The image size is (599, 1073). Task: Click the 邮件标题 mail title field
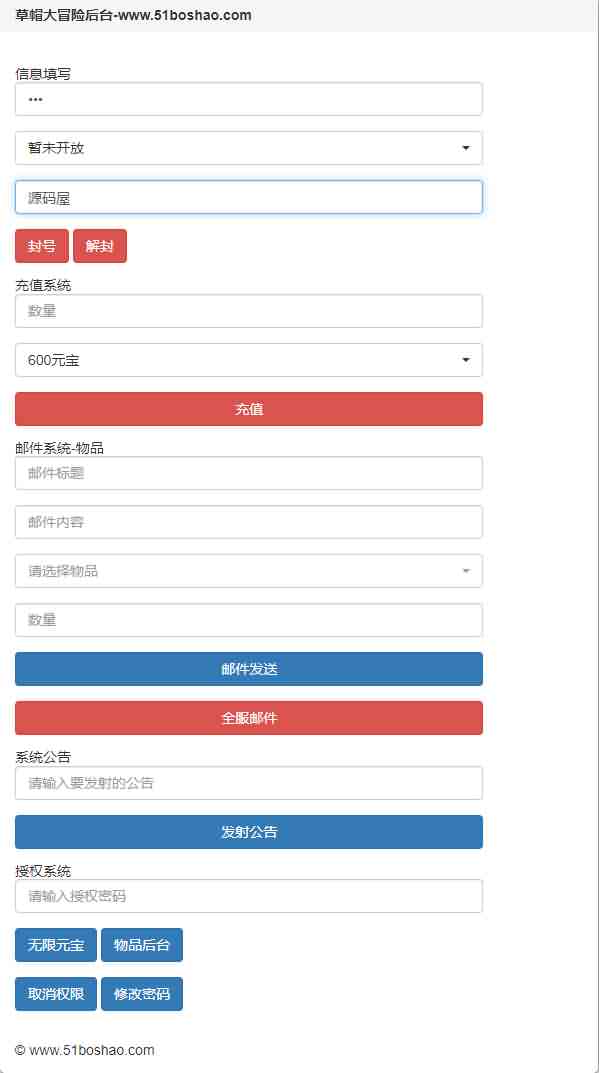[248, 472]
